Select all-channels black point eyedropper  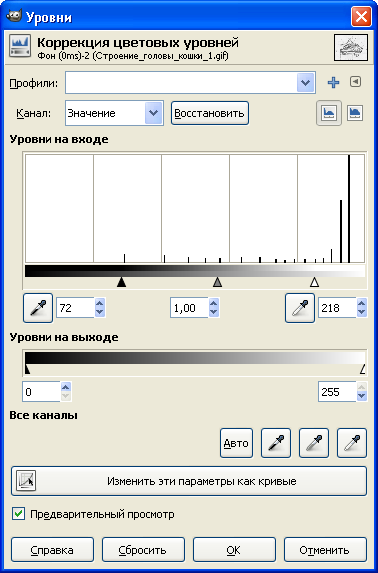coord(276,443)
